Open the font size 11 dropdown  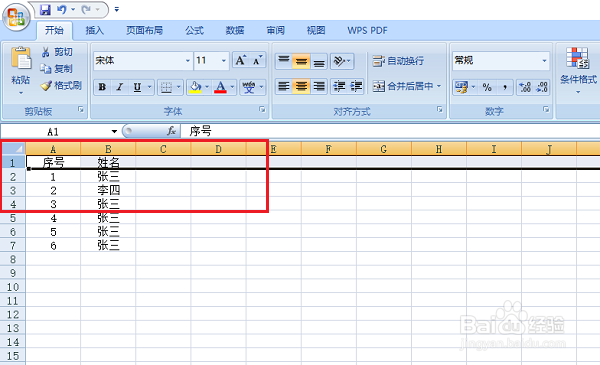tap(224, 60)
